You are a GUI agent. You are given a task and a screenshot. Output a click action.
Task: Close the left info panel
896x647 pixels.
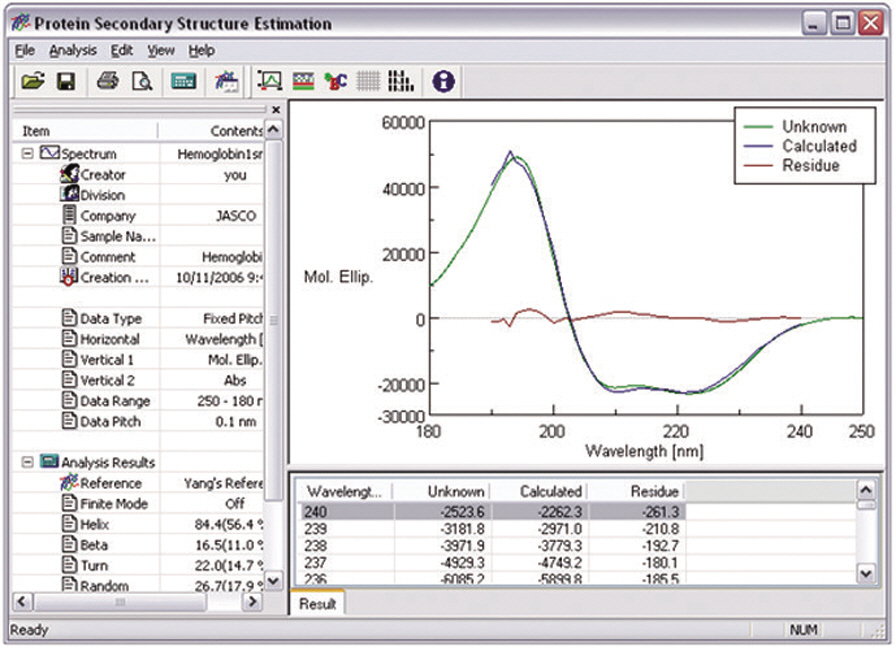276,109
